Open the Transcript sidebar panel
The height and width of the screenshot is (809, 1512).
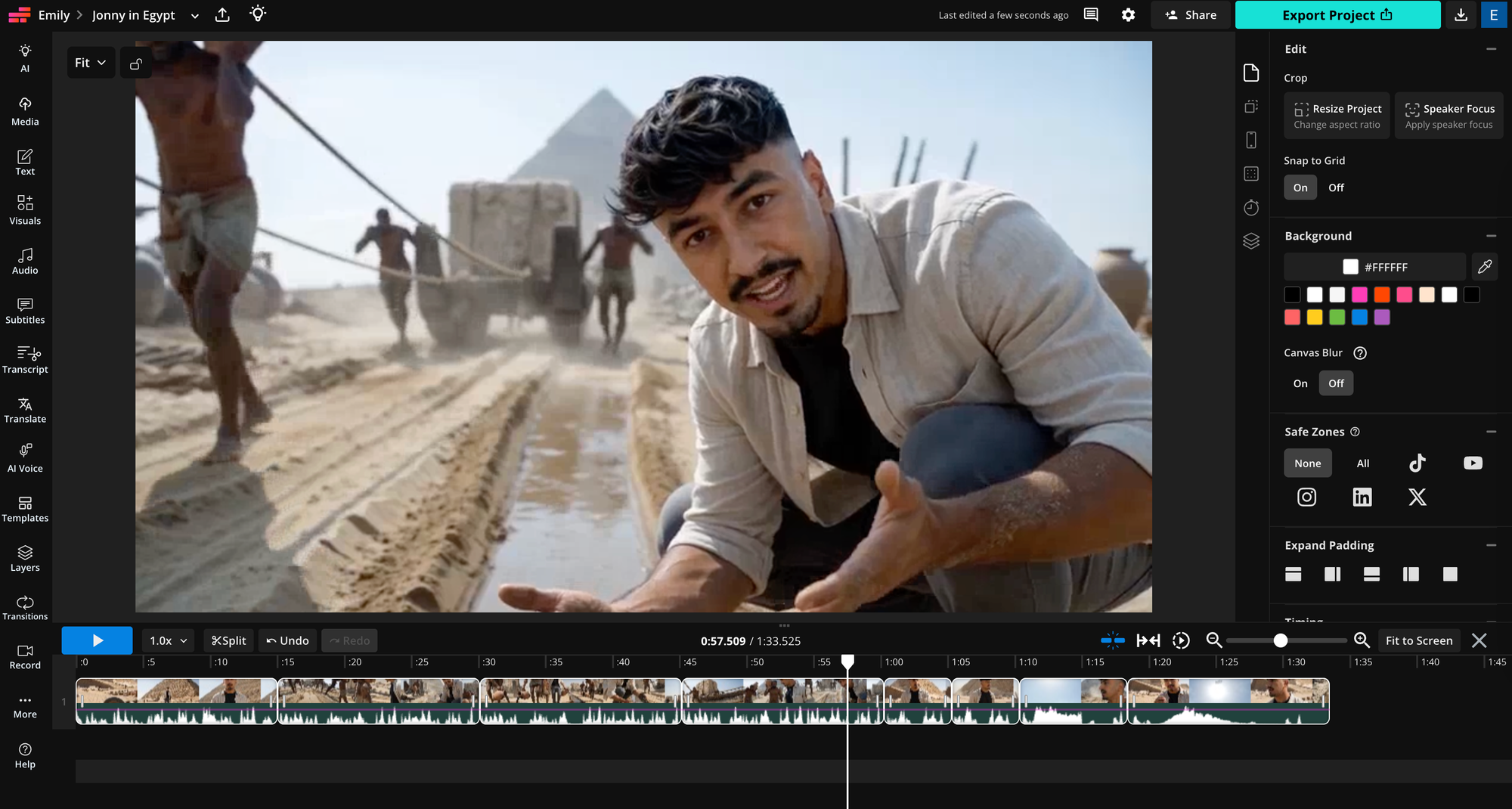click(25, 360)
